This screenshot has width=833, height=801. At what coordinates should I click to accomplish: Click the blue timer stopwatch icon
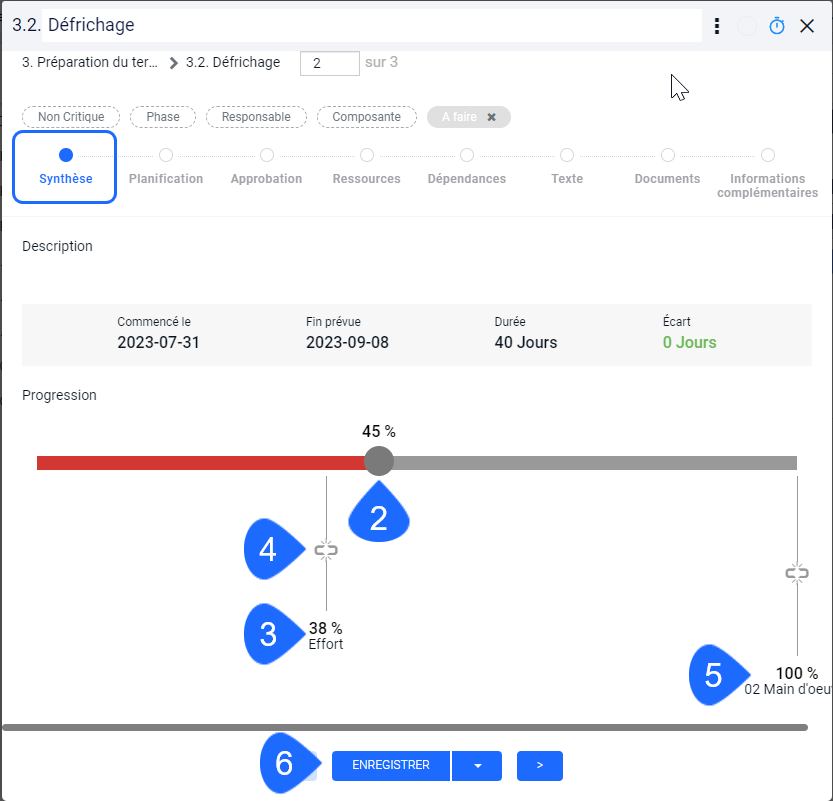click(777, 25)
